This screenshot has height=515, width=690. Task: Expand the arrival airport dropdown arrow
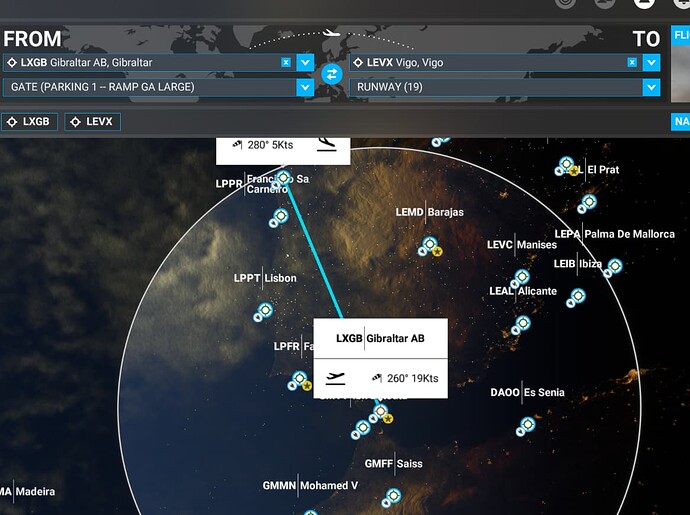click(x=651, y=63)
